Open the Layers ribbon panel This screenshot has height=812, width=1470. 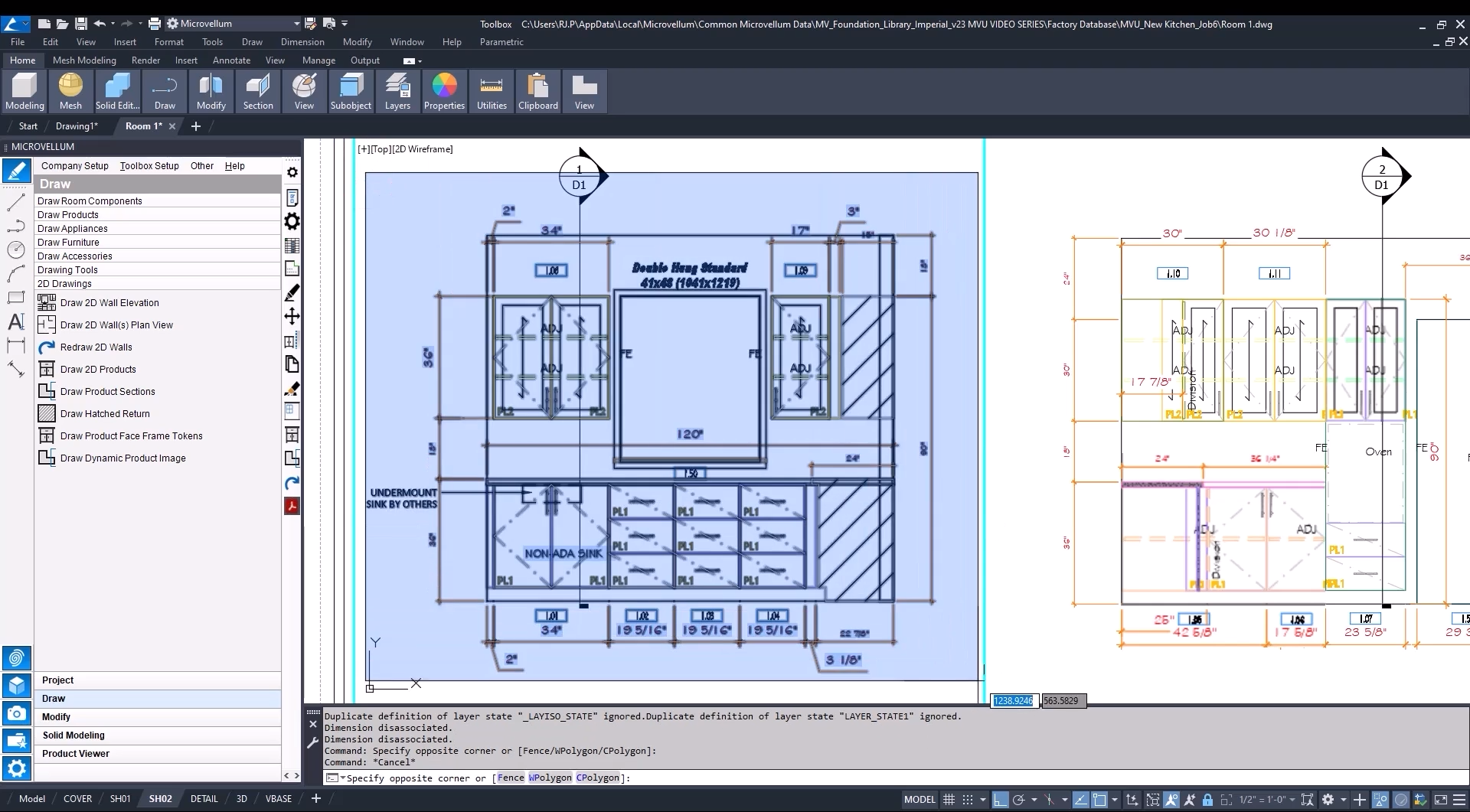(x=397, y=91)
